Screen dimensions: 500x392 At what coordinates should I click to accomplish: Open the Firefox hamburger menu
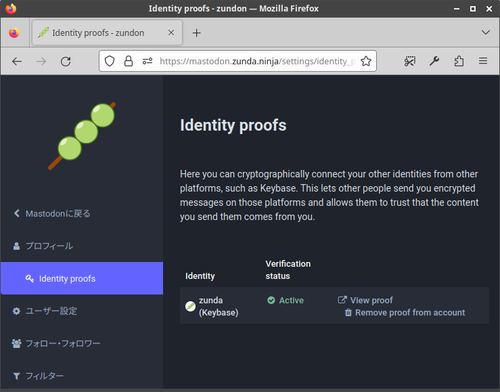pyautogui.click(x=483, y=61)
